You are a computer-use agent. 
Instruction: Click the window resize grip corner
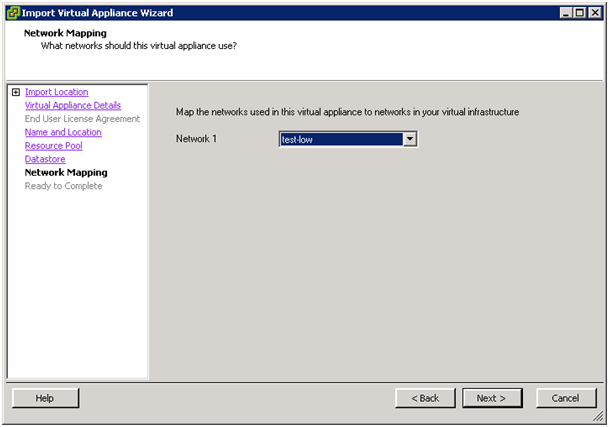(x=598, y=417)
